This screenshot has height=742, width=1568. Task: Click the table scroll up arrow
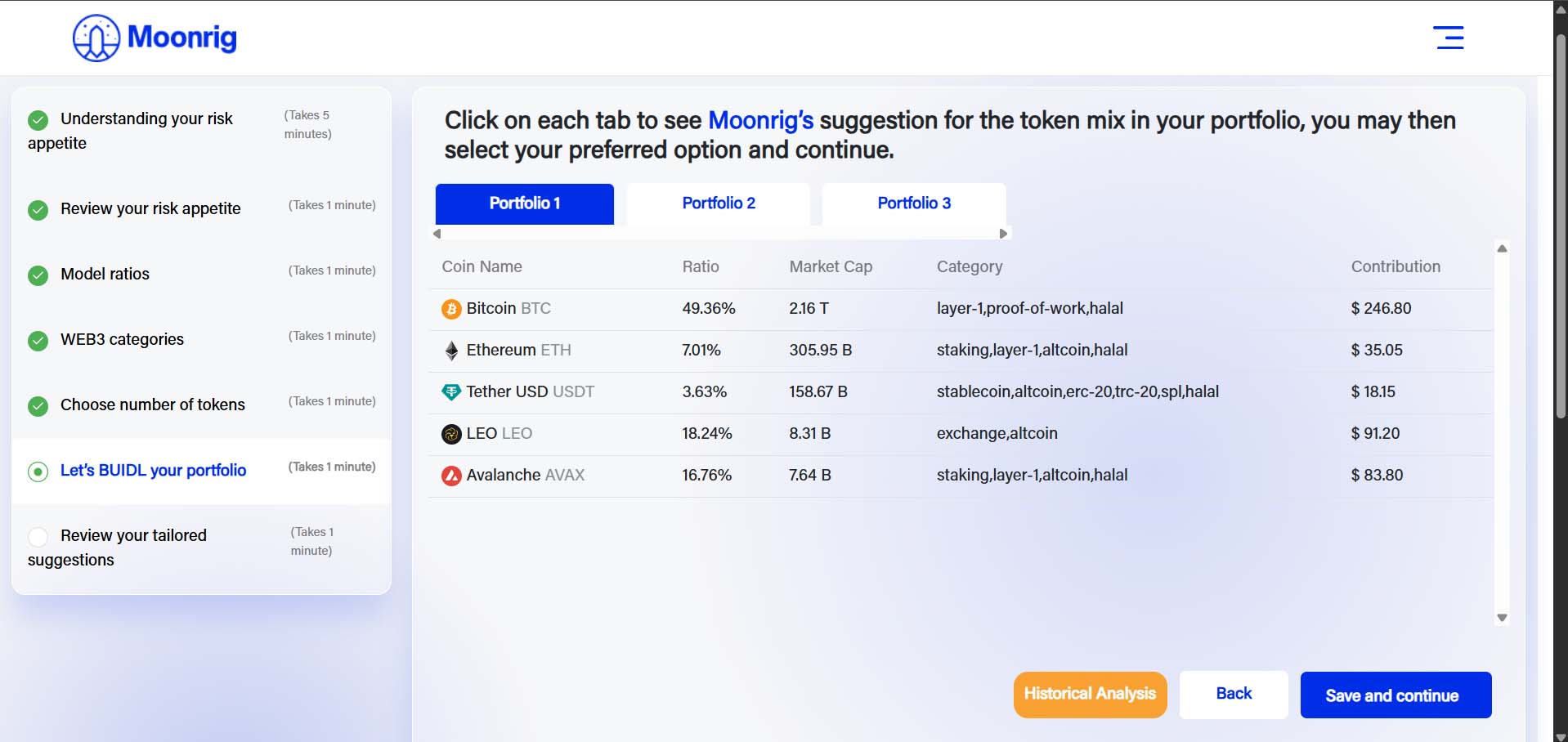(1502, 248)
